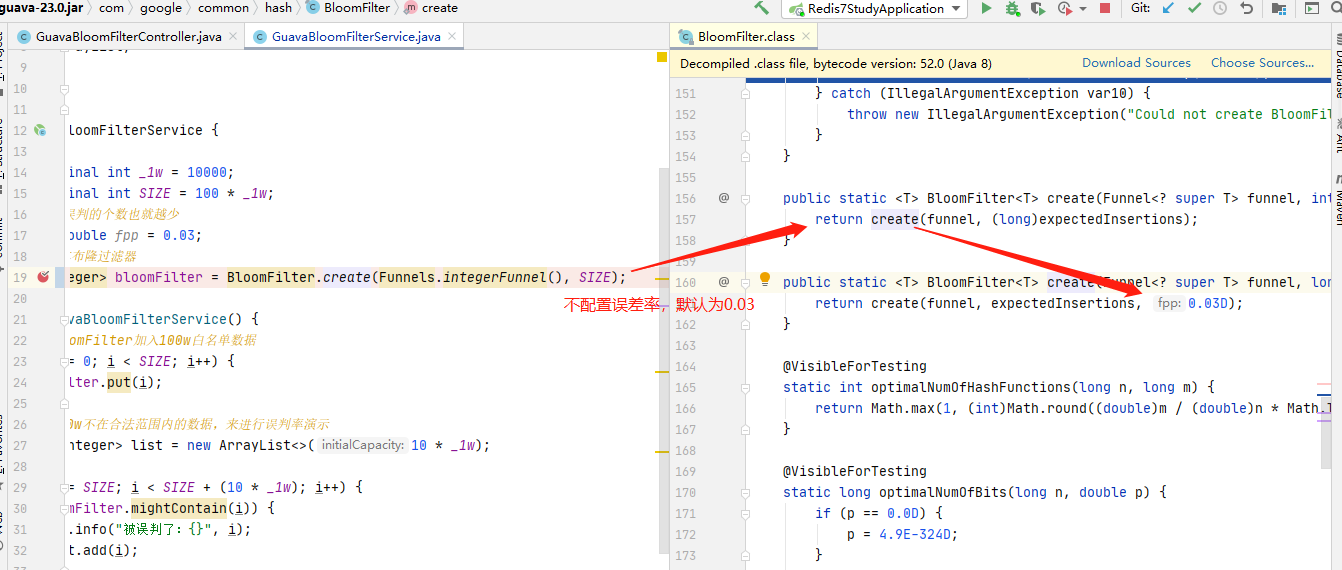Click the Spring bean gutter icon line 12
The image size is (1342, 570).
[40, 130]
